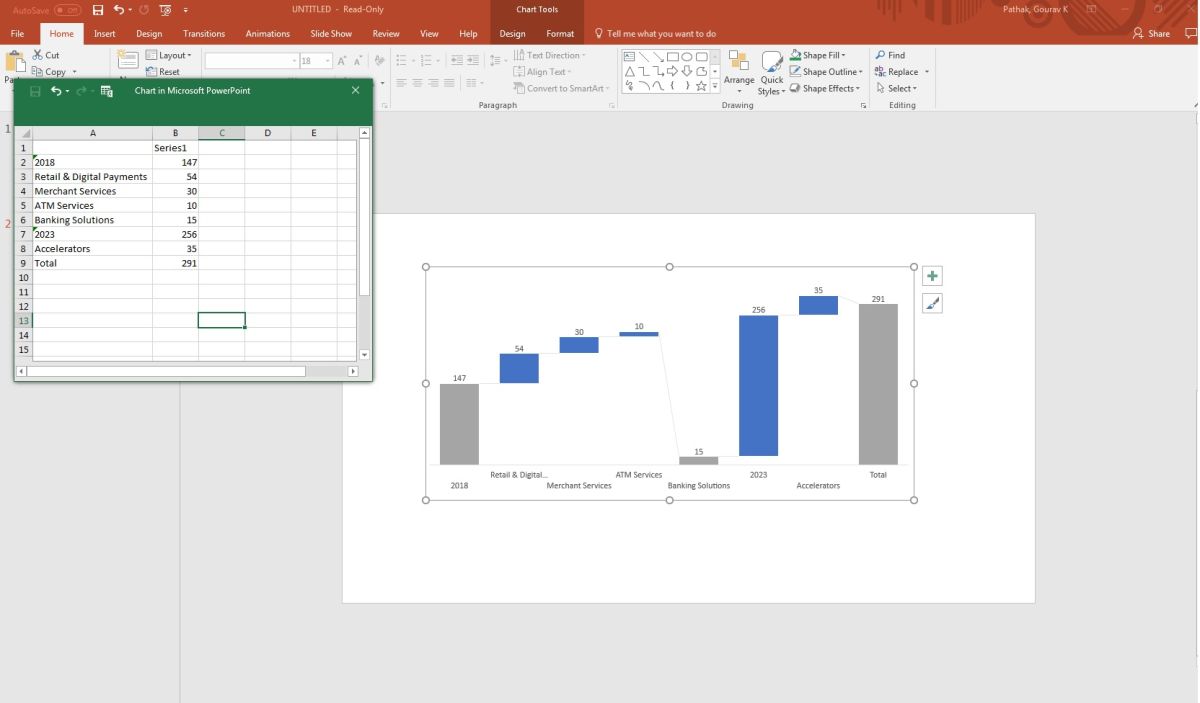Select the Oval shape in the gallery

pos(687,57)
